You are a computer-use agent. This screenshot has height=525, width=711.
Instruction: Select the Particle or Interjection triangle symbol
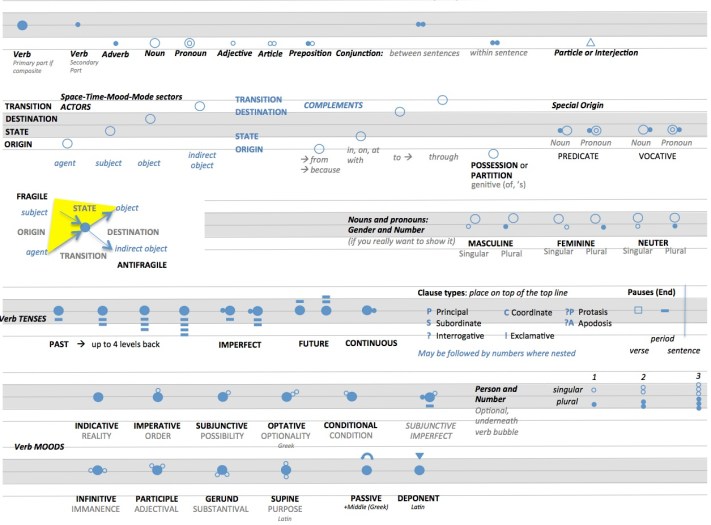(590, 42)
